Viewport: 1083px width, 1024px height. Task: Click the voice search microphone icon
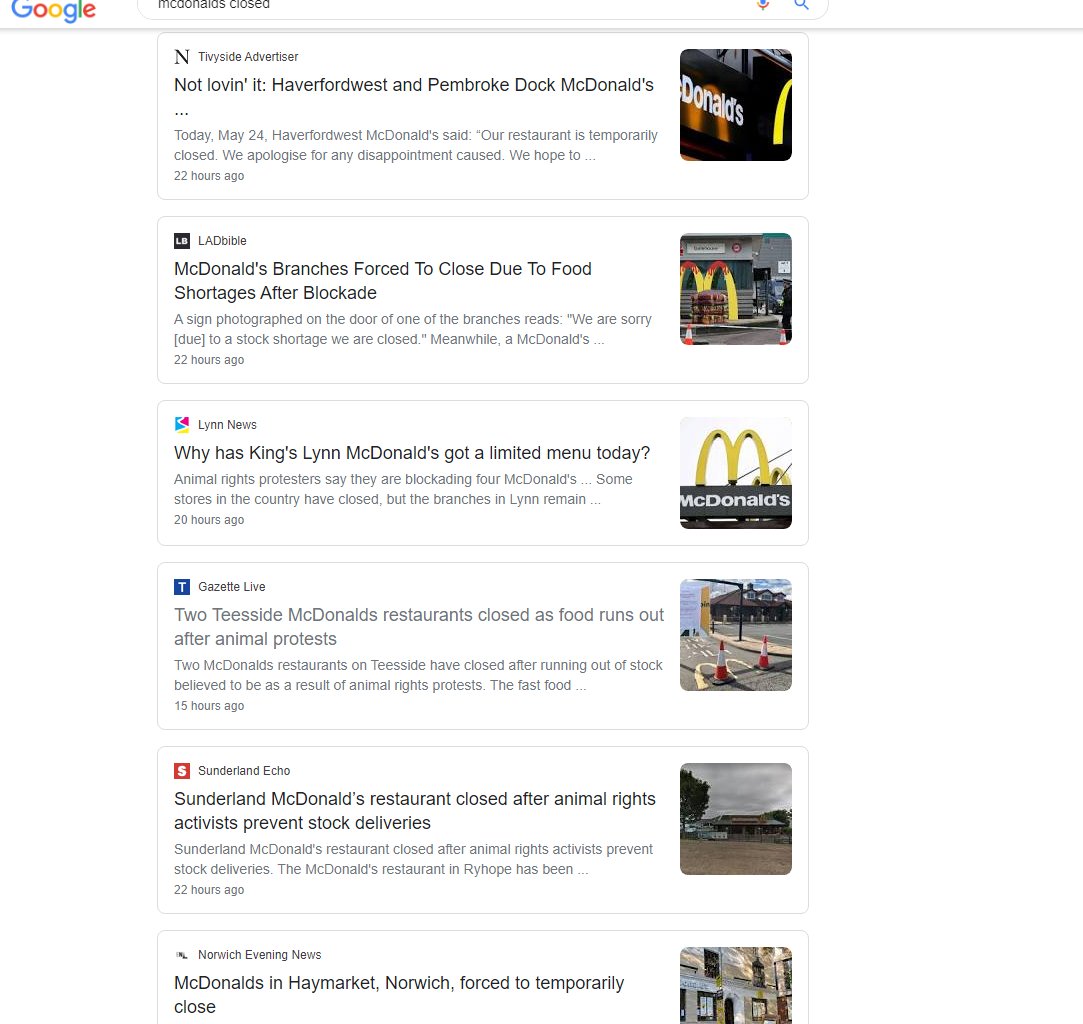763,5
